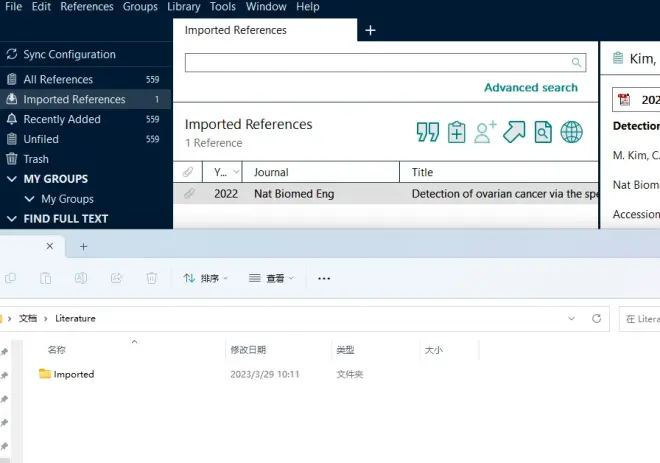The width and height of the screenshot is (660, 463).
Task: Open the References menu
Action: click(87, 7)
